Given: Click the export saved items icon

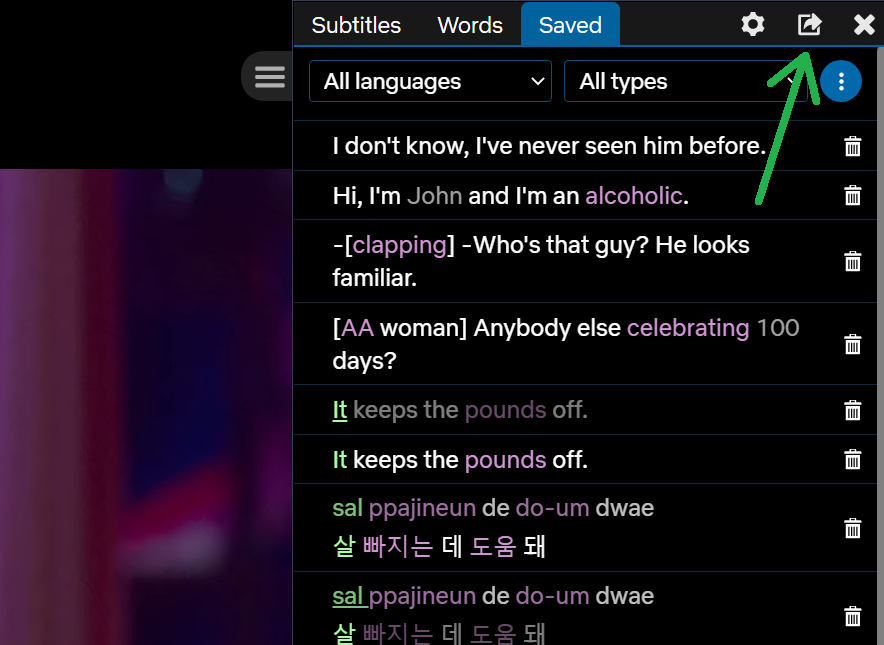Looking at the screenshot, I should pos(809,24).
